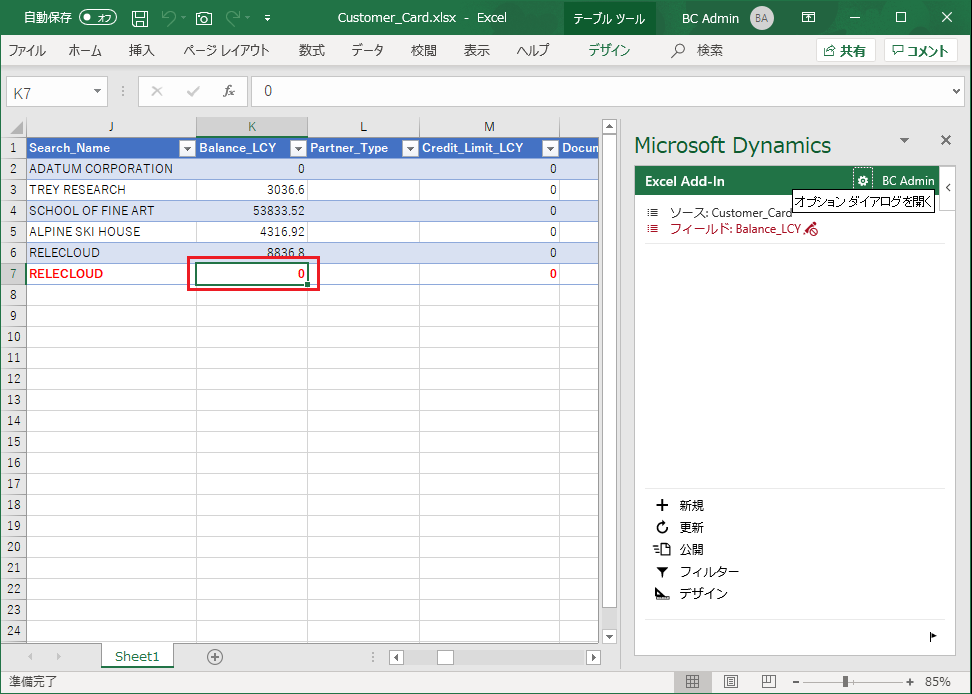Click the 新規 plus icon
The width and height of the screenshot is (972, 694).
tap(662, 505)
